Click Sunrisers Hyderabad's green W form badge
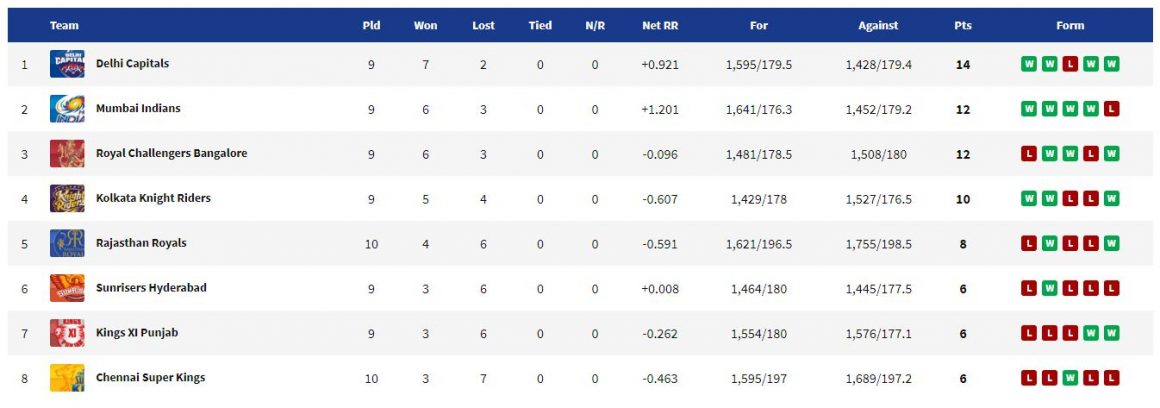This screenshot has width=1160, height=408. coord(1049,288)
